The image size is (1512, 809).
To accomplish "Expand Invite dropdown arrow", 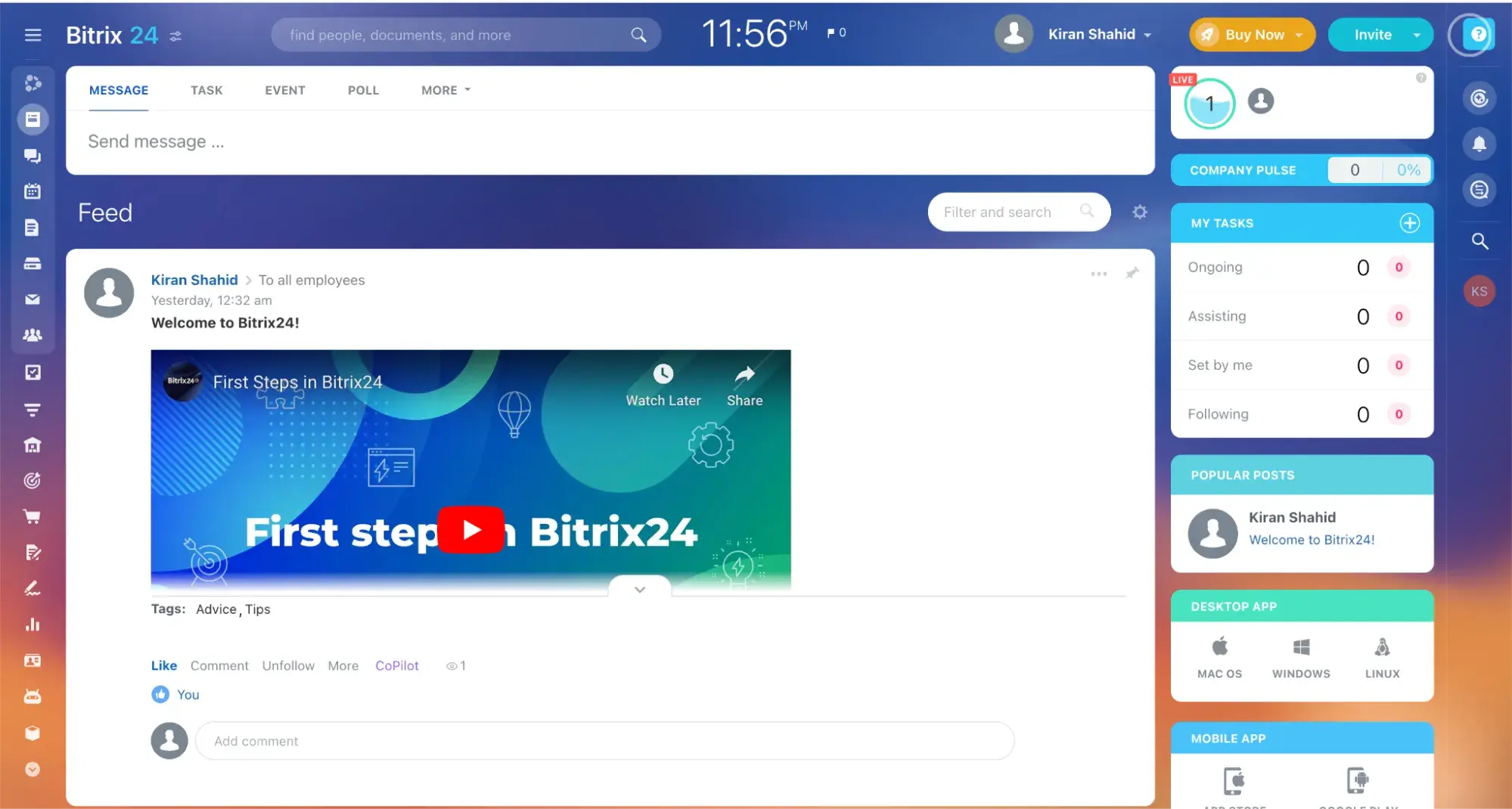I will pyautogui.click(x=1417, y=35).
